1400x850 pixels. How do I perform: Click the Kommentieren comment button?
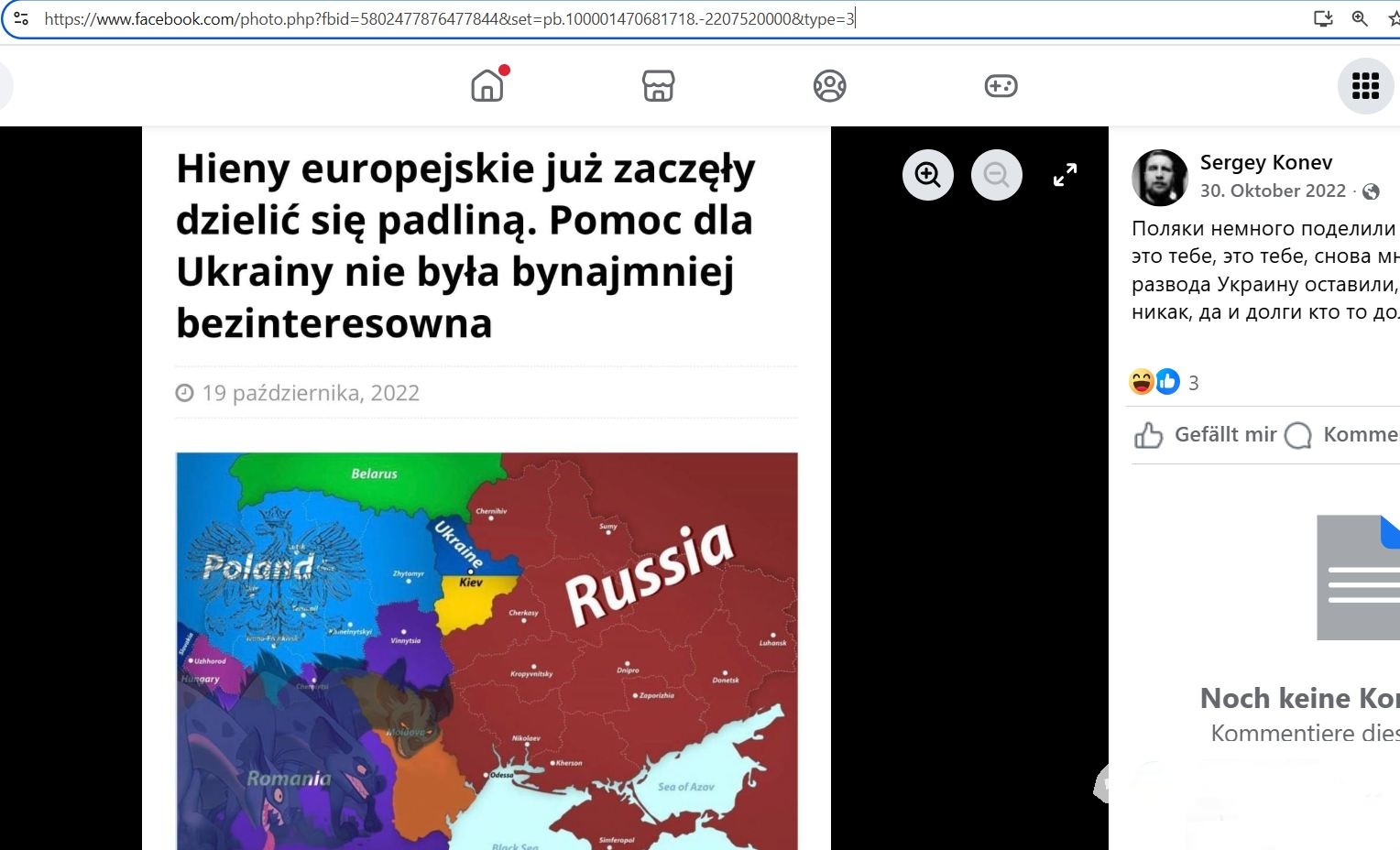coord(1342,435)
